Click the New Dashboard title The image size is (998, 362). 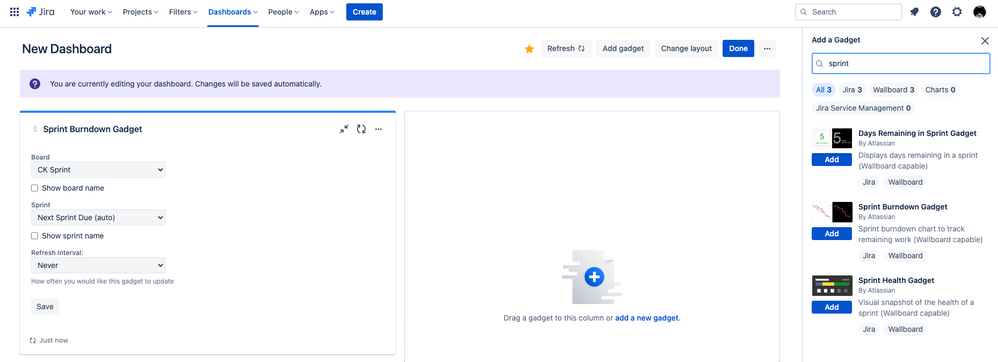coord(67,49)
